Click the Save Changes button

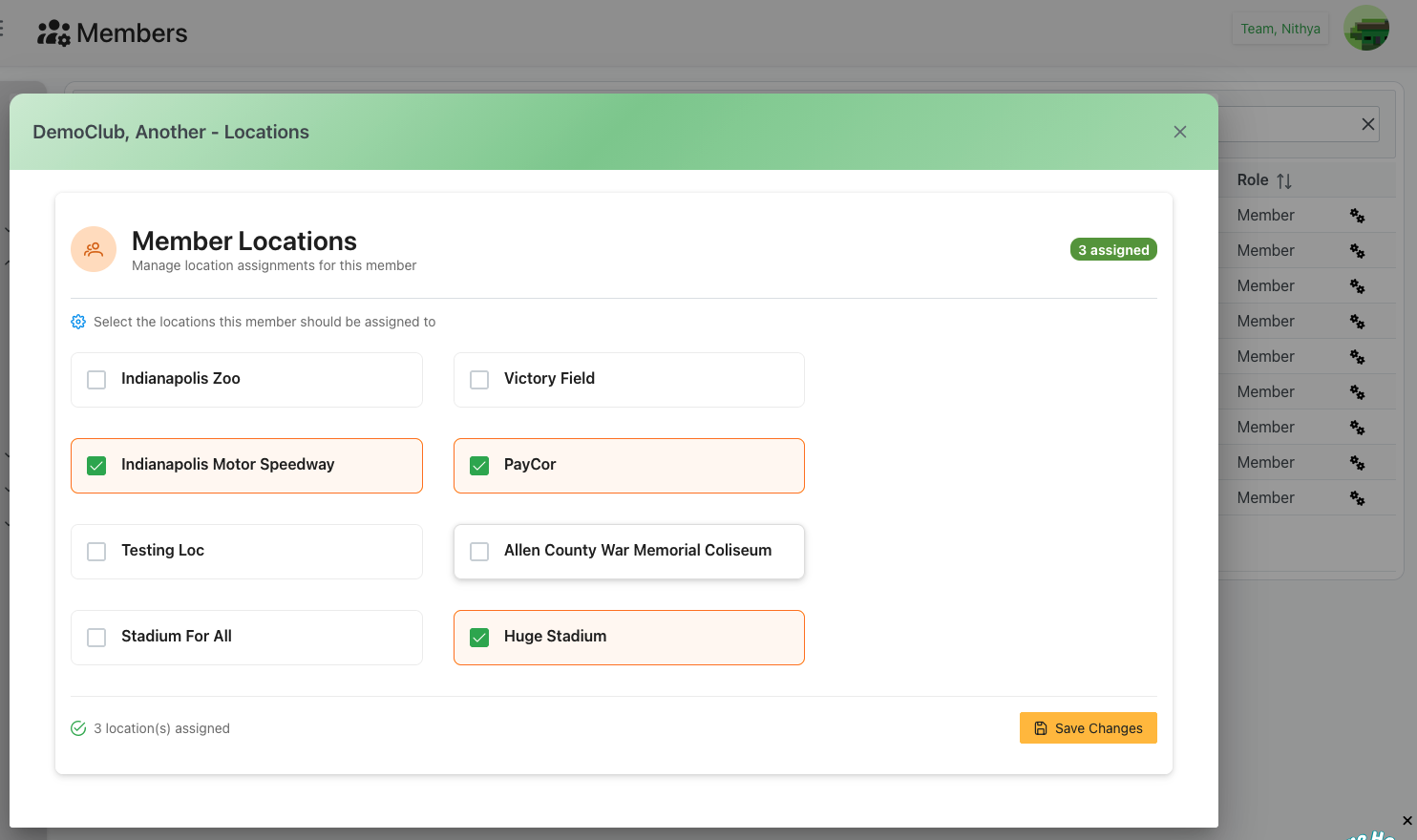[1088, 728]
